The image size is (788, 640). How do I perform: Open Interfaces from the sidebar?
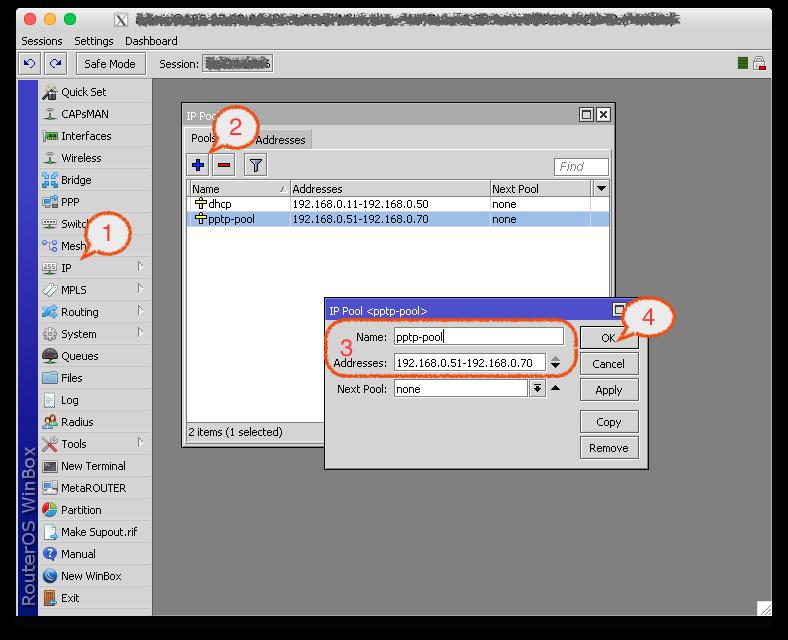pos(95,136)
